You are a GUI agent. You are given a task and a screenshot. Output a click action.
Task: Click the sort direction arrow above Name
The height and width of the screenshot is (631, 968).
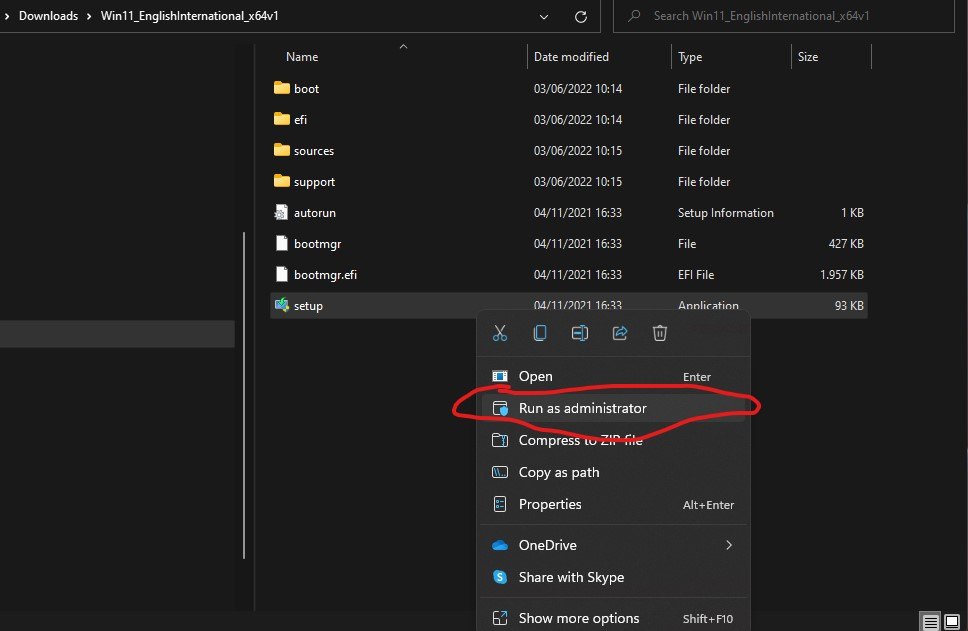[403, 46]
